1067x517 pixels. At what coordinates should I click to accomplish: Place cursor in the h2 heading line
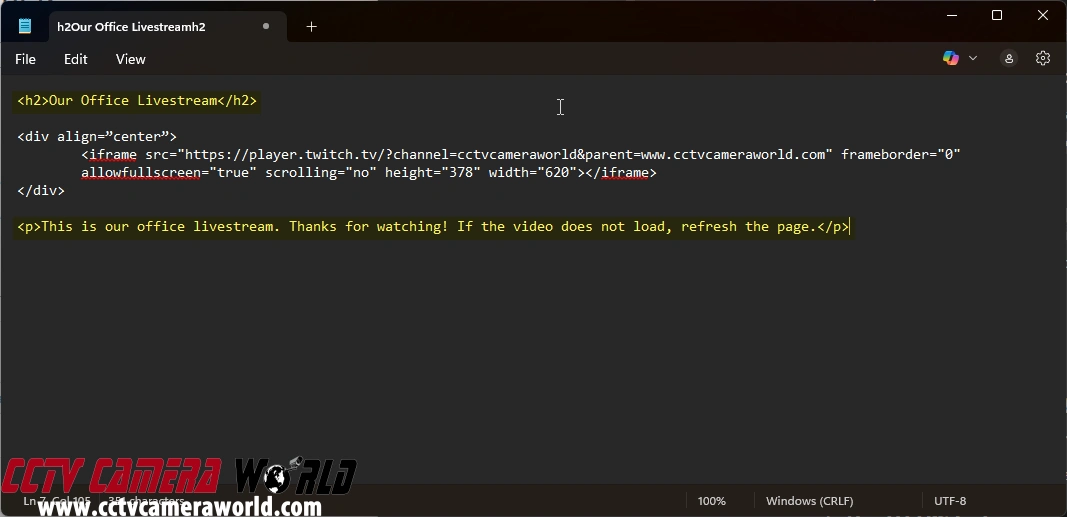(x=137, y=101)
